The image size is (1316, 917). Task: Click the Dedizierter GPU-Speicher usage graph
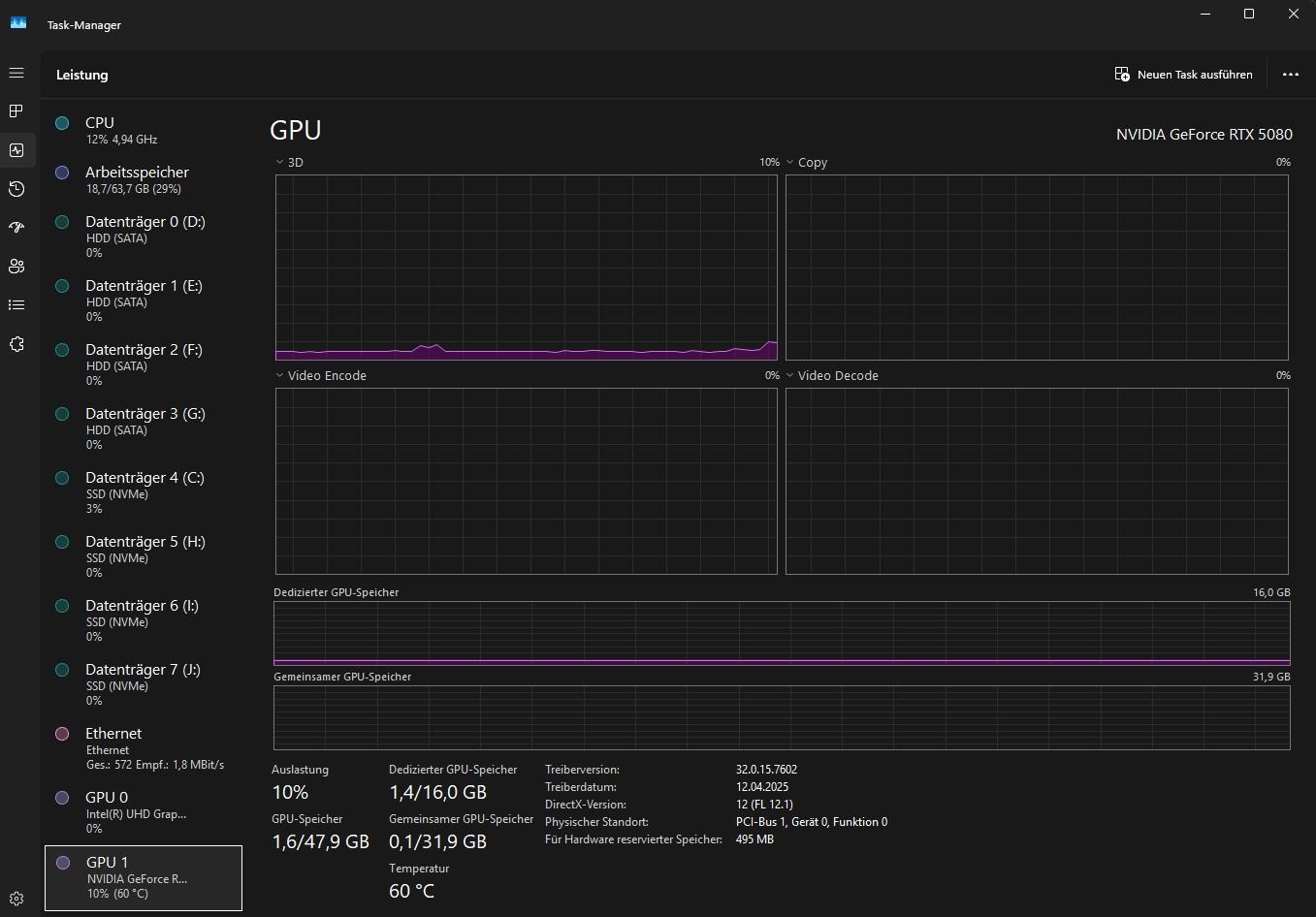pyautogui.click(x=782, y=634)
